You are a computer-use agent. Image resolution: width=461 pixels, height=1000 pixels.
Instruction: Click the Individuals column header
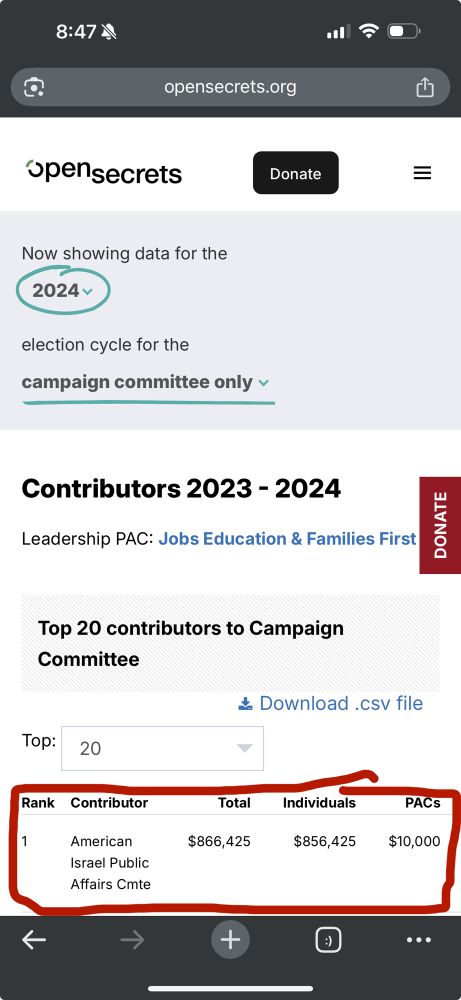tap(319, 803)
